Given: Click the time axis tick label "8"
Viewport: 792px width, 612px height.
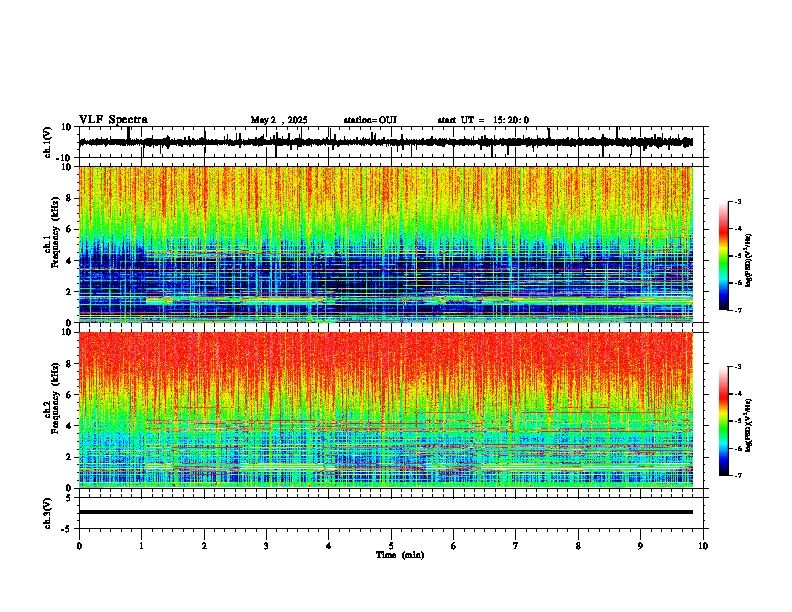Looking at the screenshot, I should click(578, 546).
